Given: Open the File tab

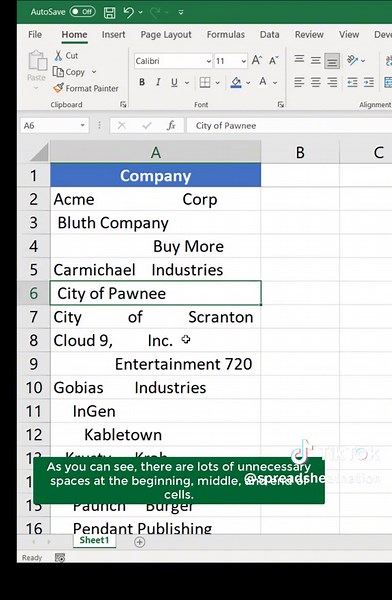Looking at the screenshot, I should [35, 34].
